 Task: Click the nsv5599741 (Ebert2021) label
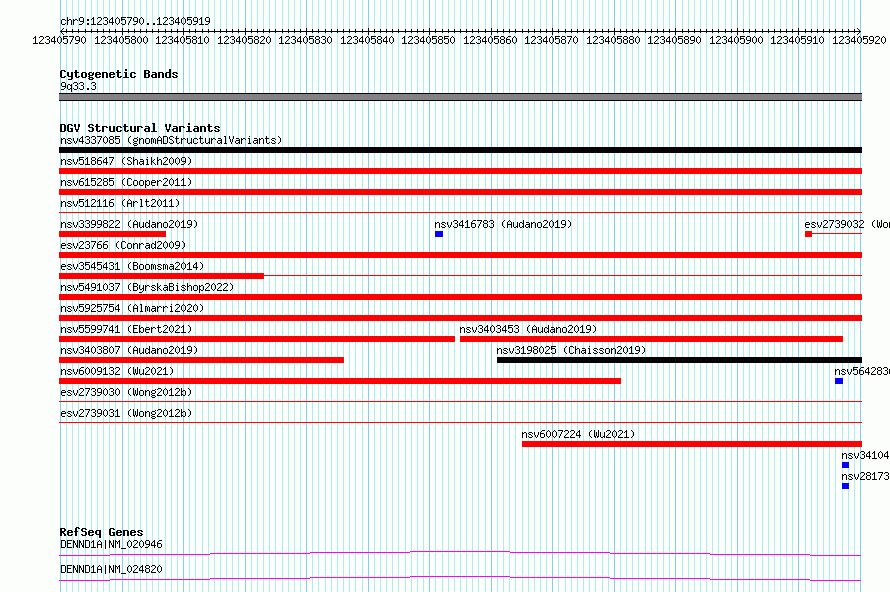coord(126,329)
